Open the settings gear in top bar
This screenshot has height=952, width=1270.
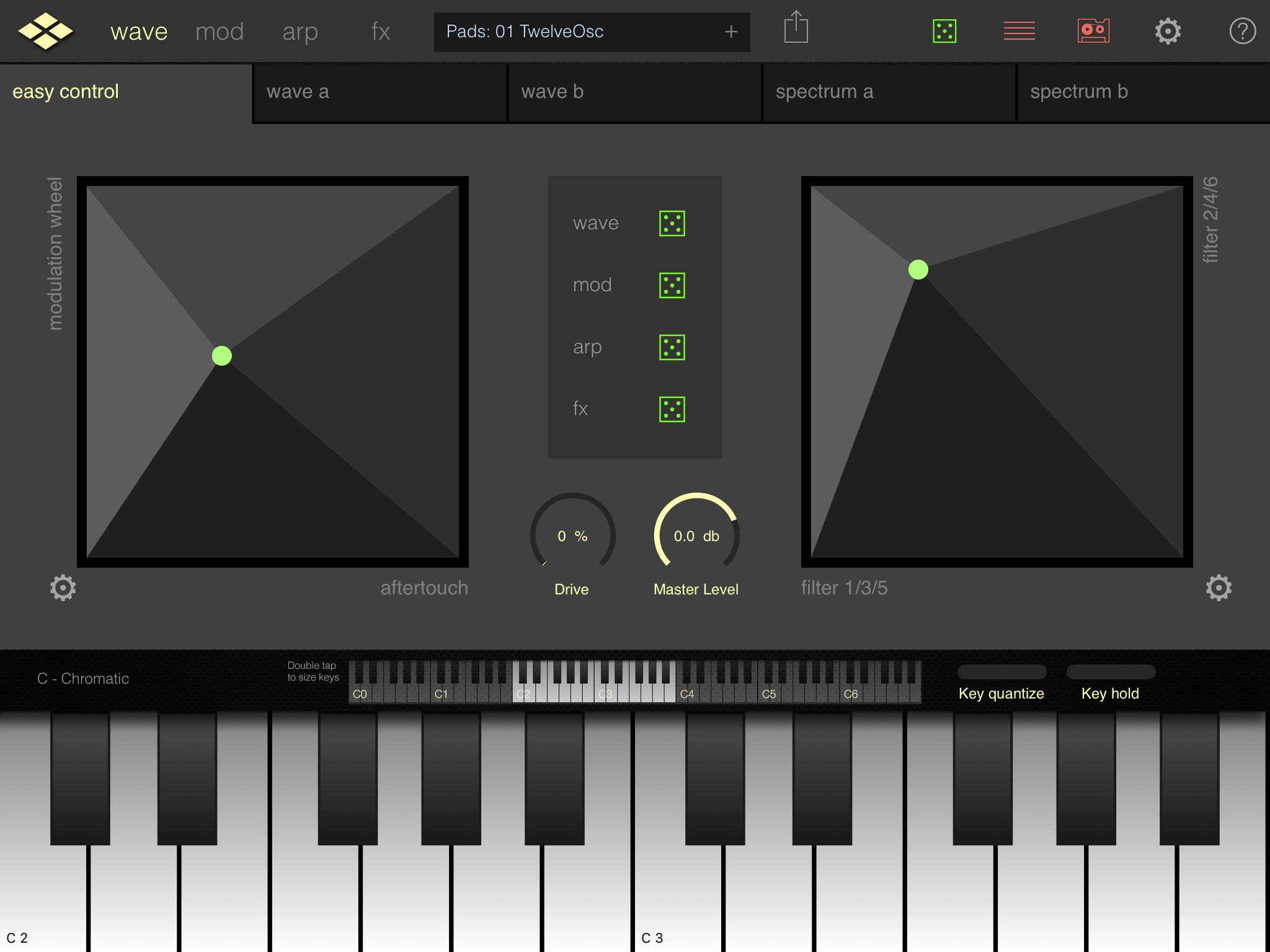click(1168, 31)
